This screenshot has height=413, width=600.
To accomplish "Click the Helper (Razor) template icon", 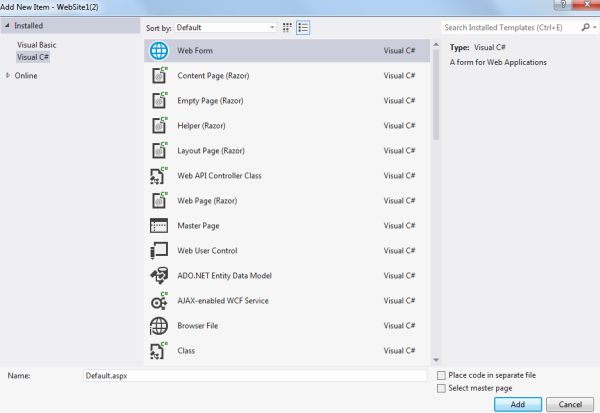I will (159, 126).
